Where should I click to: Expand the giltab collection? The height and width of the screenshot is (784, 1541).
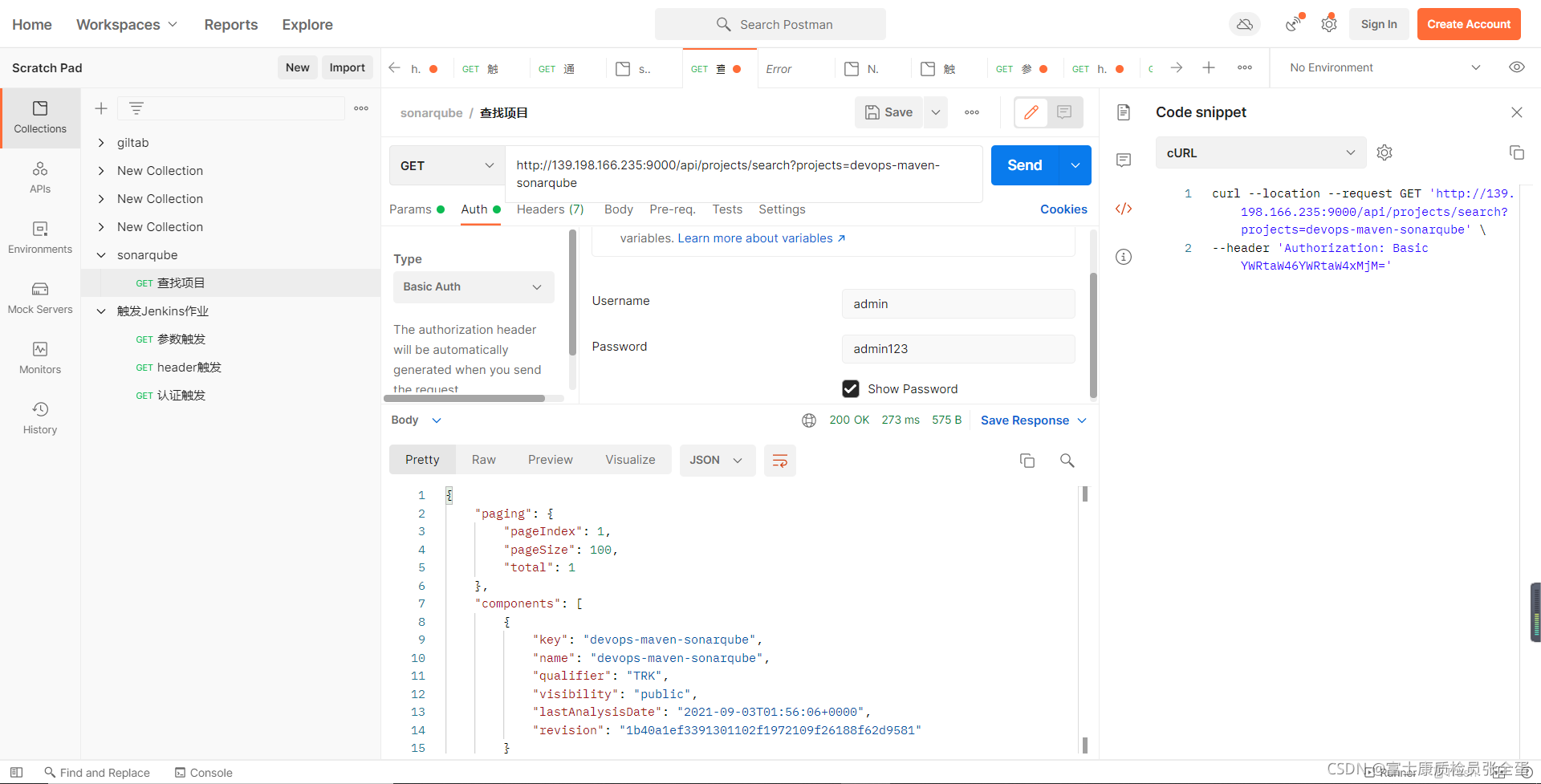tap(101, 143)
